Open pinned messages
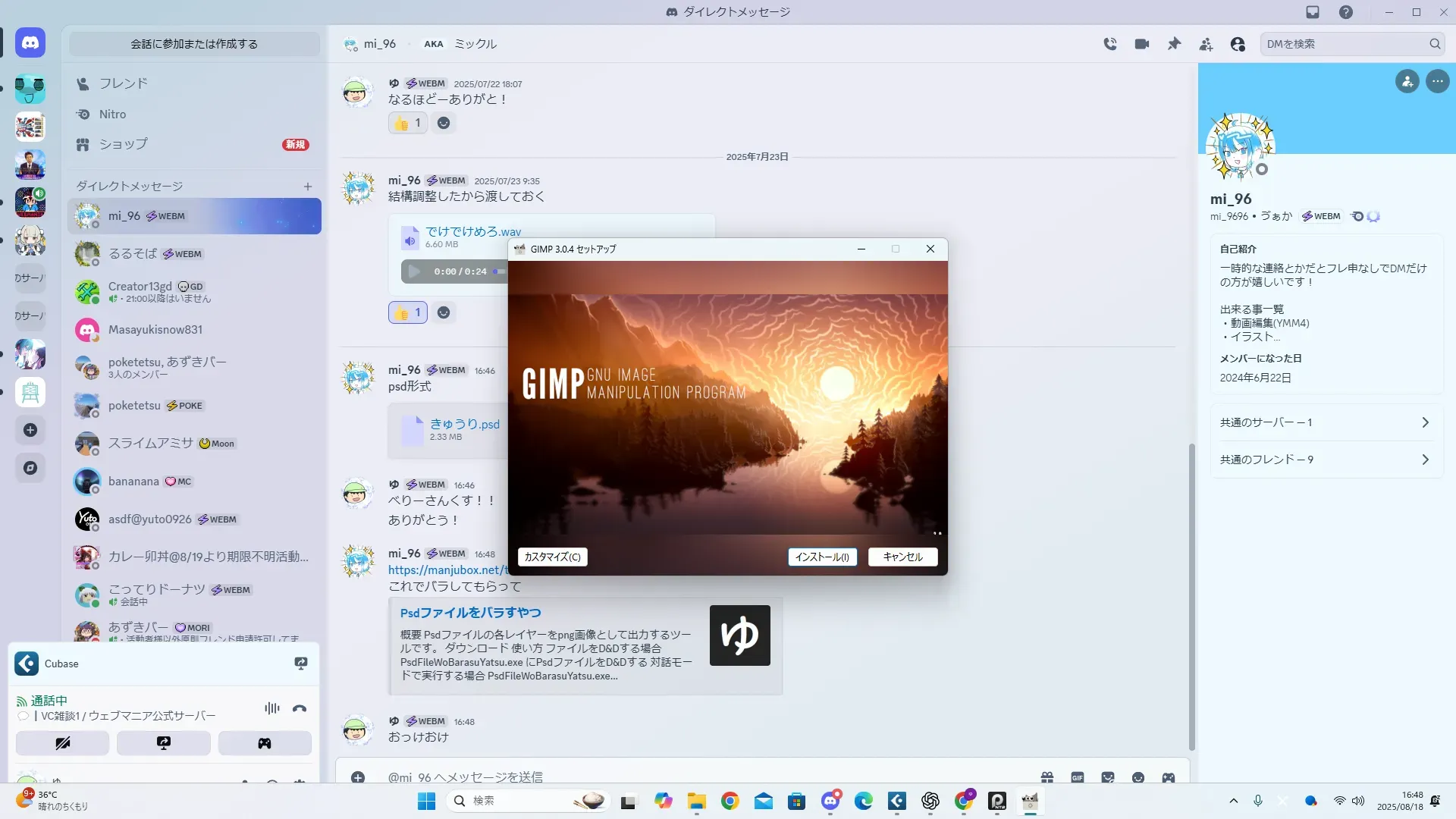The image size is (1456, 819). pos(1174,44)
